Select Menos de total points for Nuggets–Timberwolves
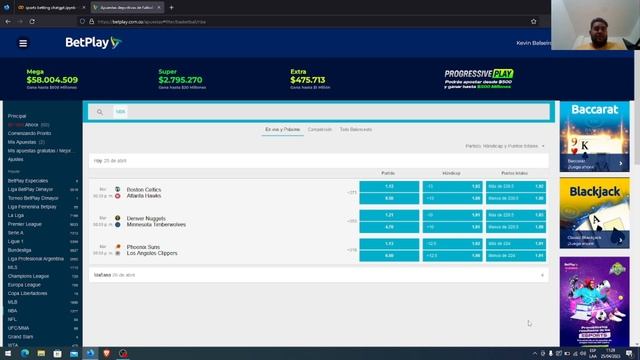 (x=516, y=227)
